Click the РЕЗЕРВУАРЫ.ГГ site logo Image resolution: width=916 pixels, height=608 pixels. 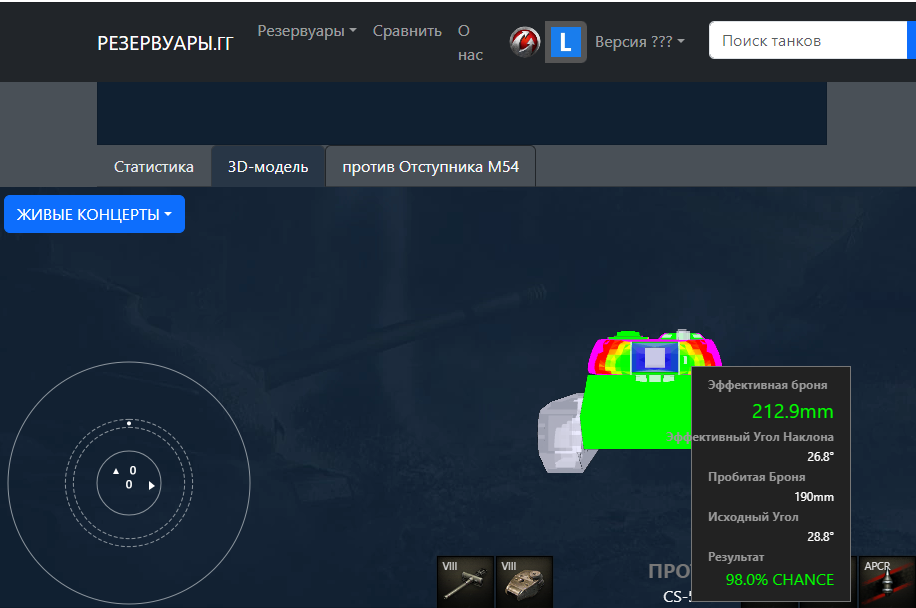(x=165, y=43)
